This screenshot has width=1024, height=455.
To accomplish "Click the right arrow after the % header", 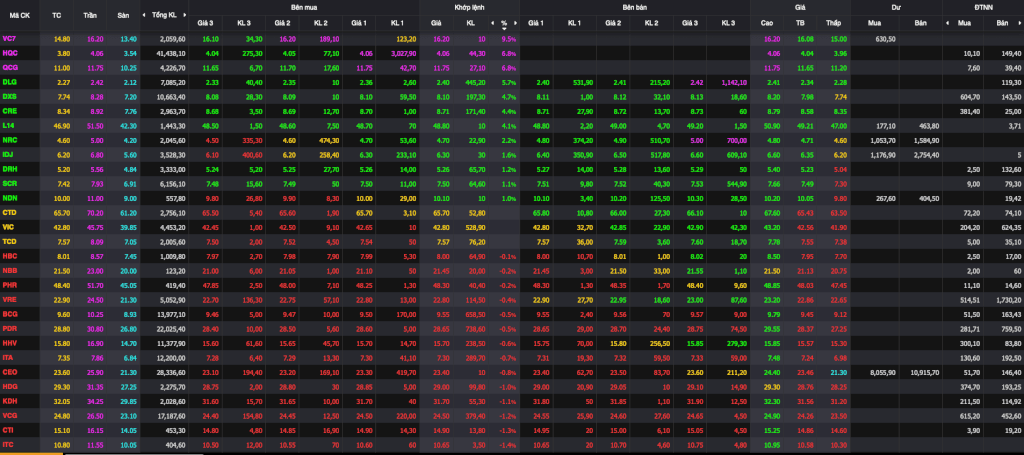I will (515, 24).
